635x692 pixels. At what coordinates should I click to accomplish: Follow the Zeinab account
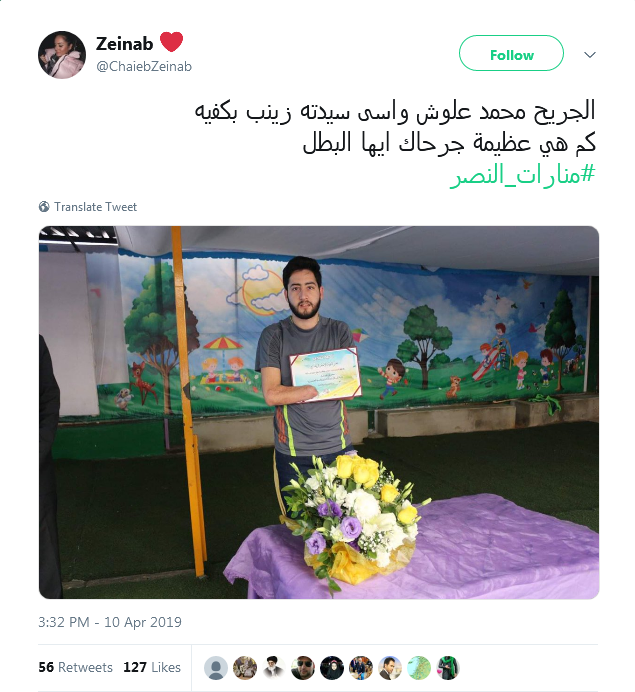511,53
